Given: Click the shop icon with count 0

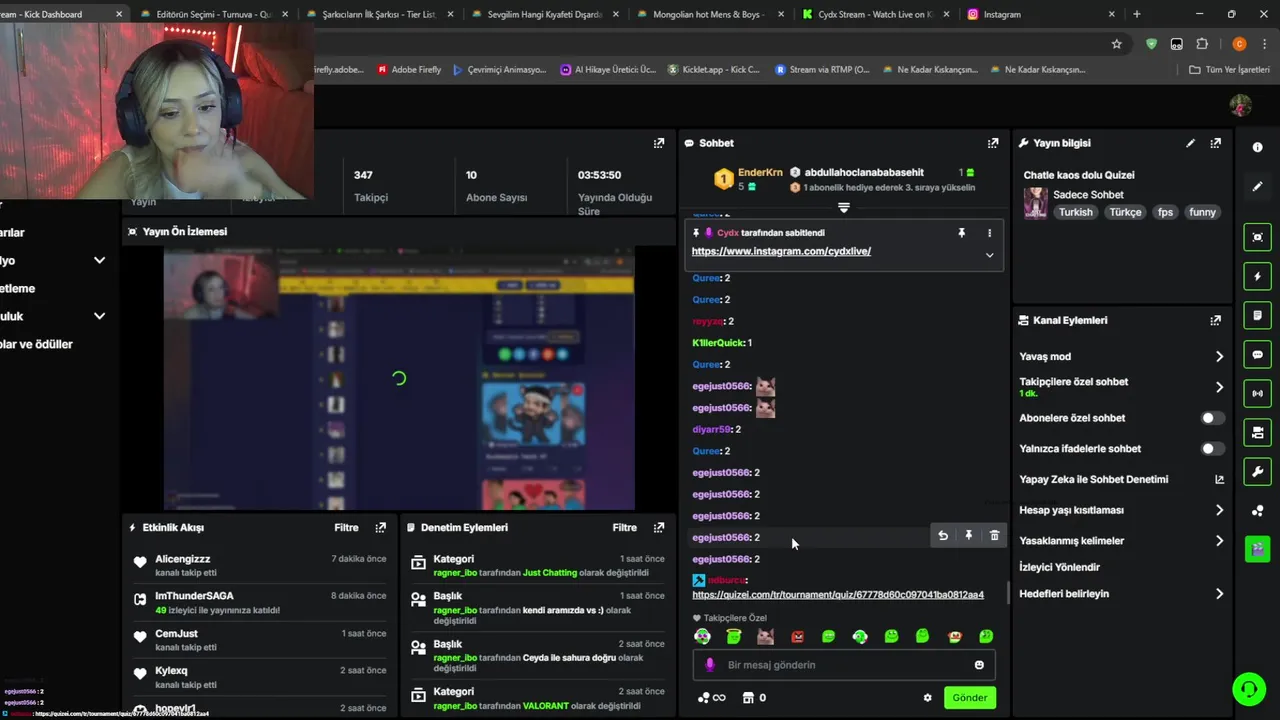Looking at the screenshot, I should (x=754, y=698).
